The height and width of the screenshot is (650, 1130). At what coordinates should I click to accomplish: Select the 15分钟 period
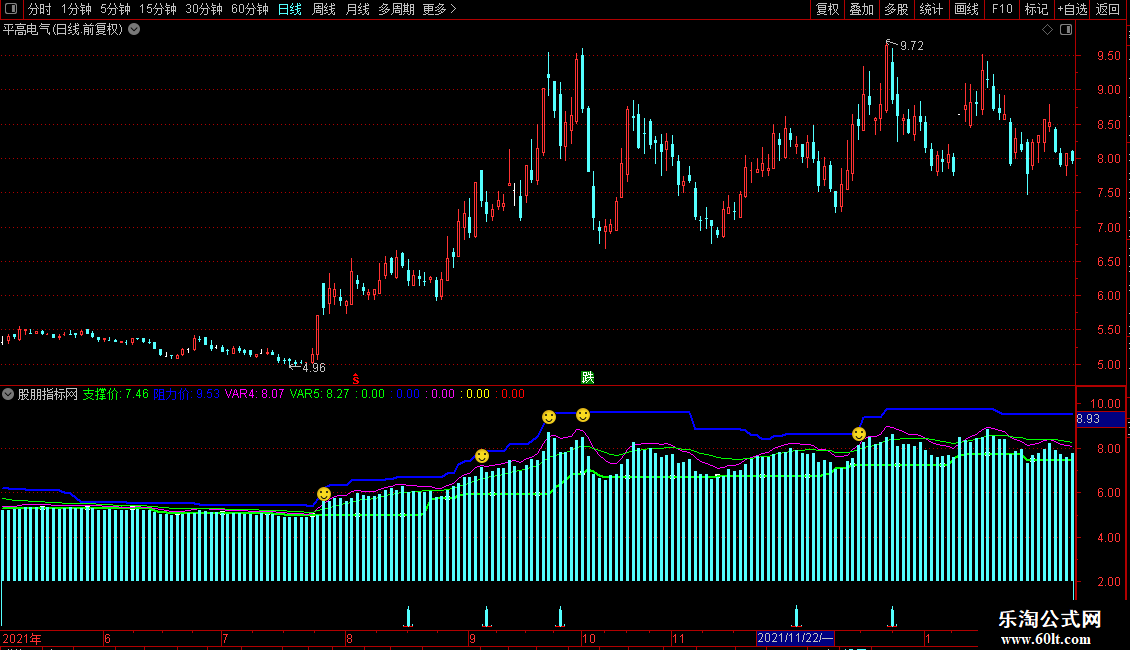click(x=157, y=9)
